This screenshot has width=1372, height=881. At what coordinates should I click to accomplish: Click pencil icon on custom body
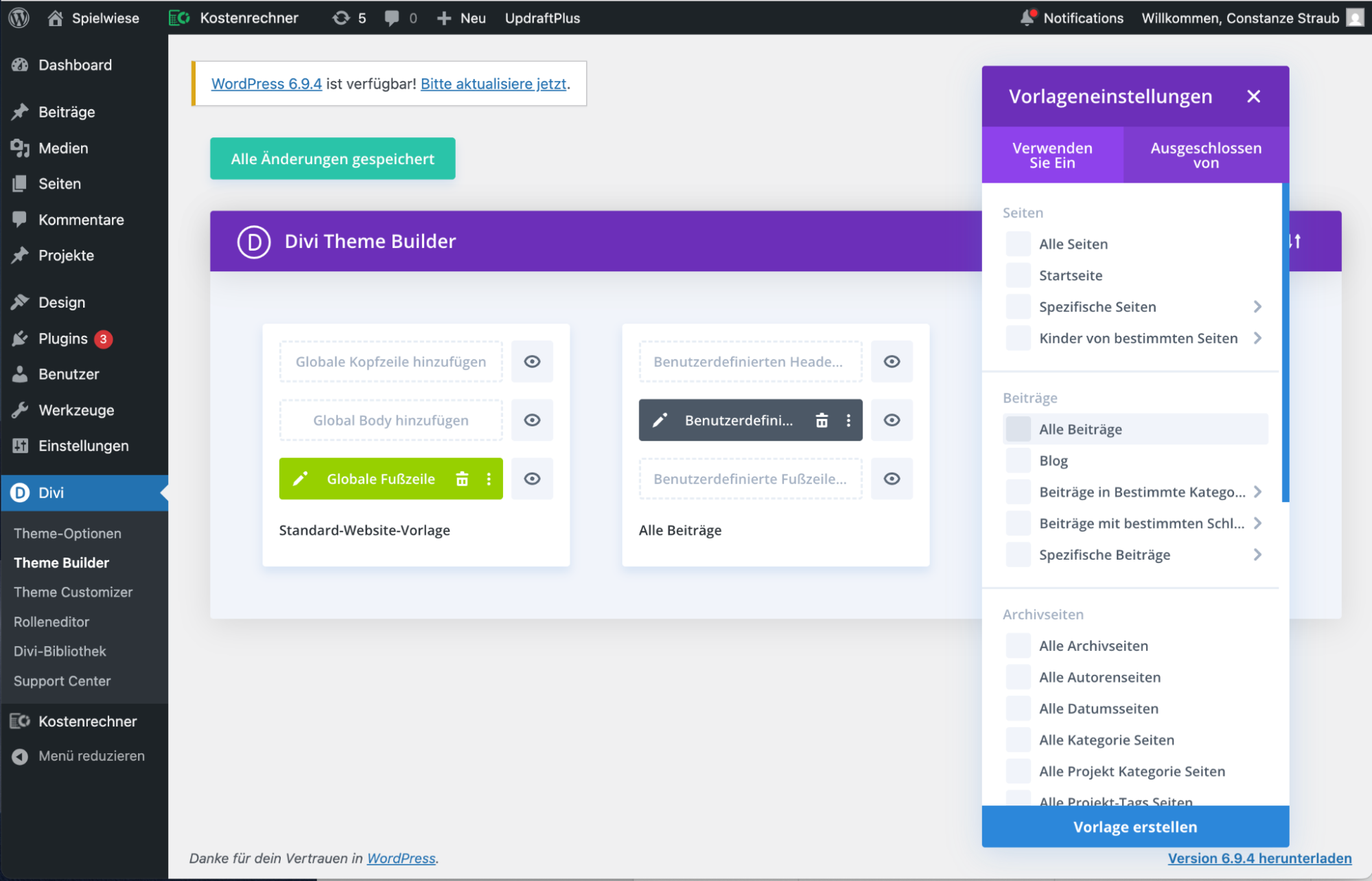(660, 420)
